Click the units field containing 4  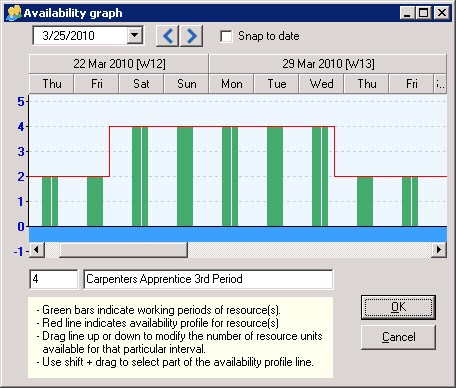pos(54,279)
